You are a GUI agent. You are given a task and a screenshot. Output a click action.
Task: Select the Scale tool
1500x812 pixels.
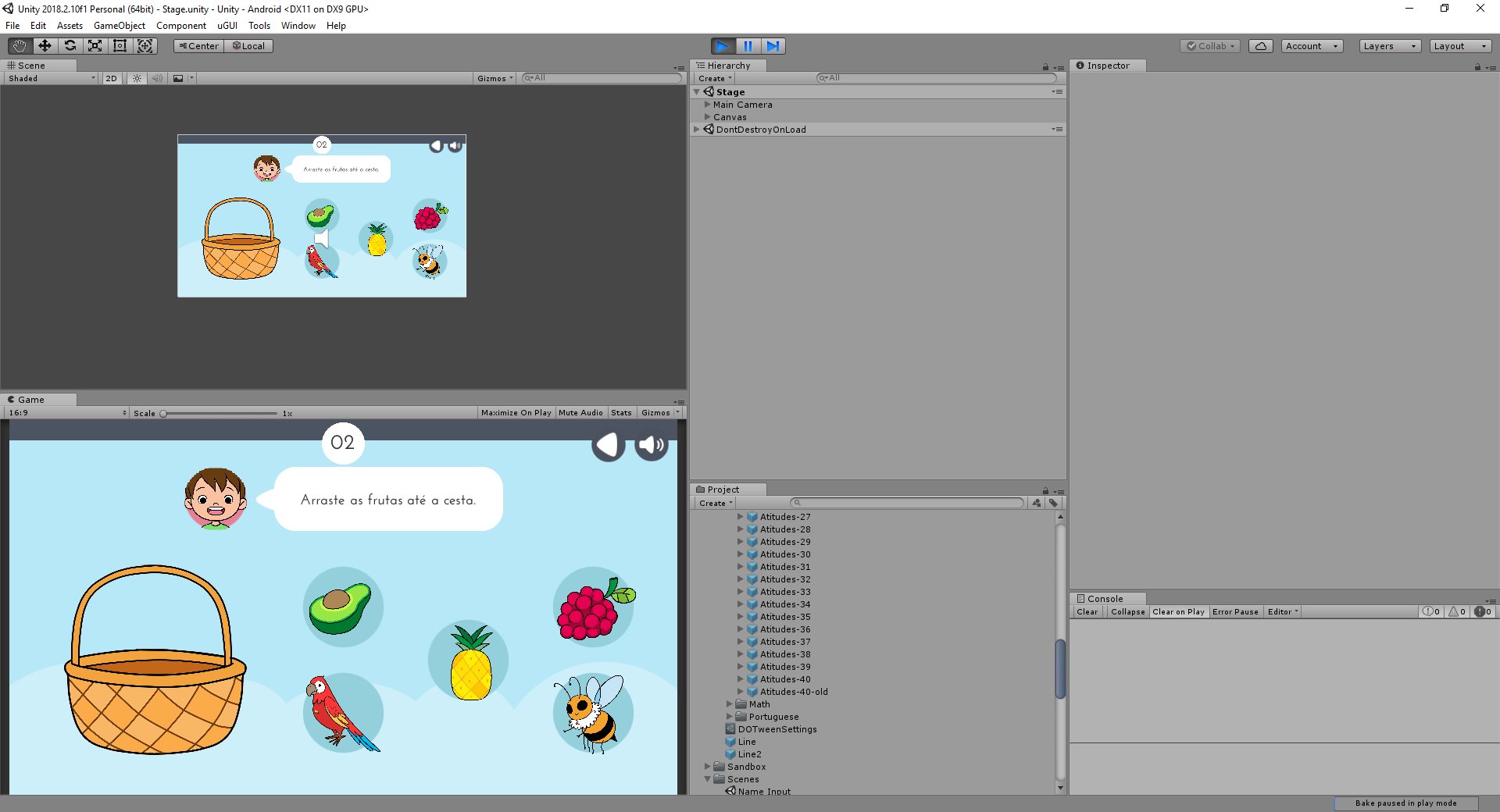[95, 46]
